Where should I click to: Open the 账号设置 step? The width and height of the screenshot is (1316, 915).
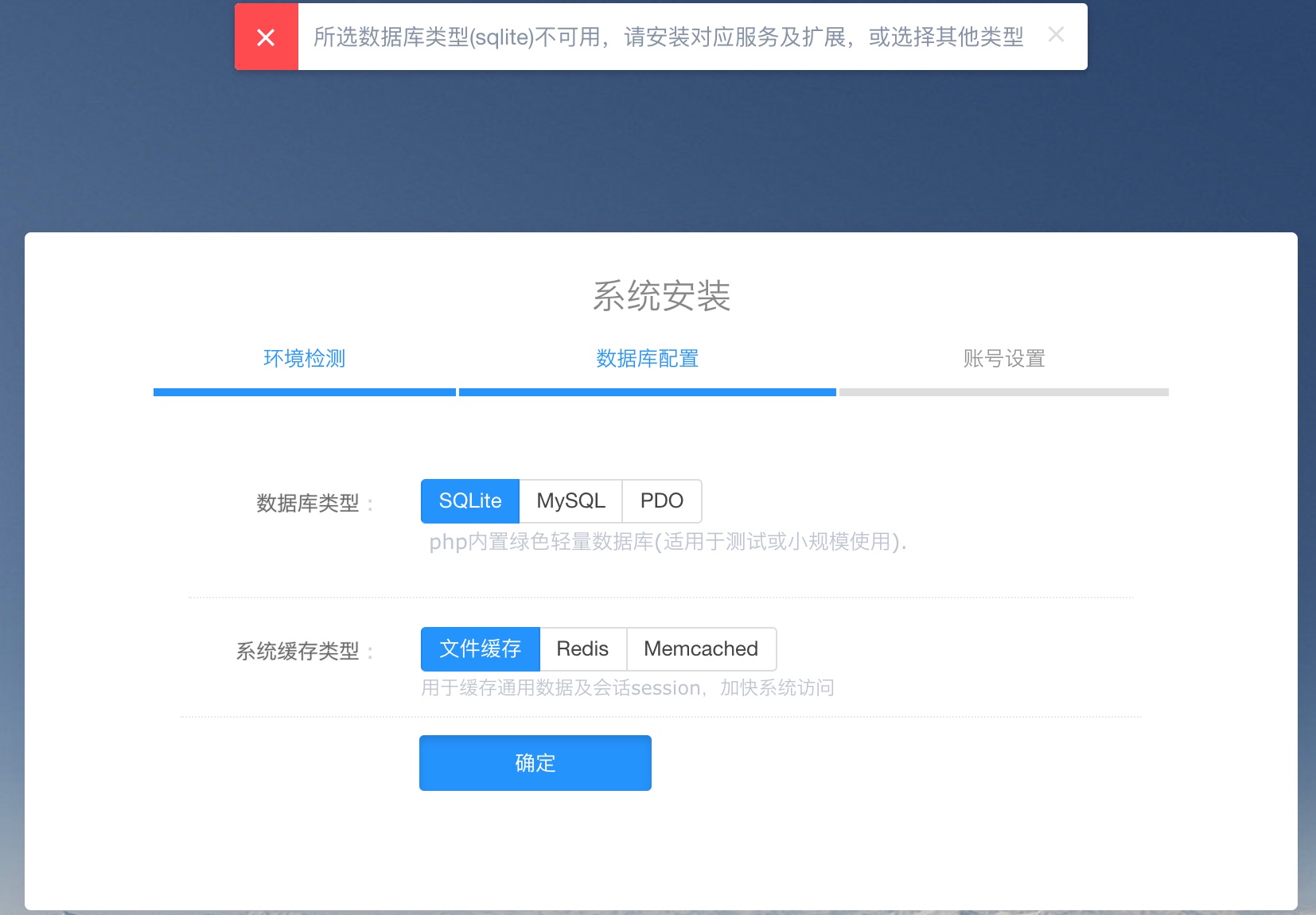pyautogui.click(x=1003, y=359)
